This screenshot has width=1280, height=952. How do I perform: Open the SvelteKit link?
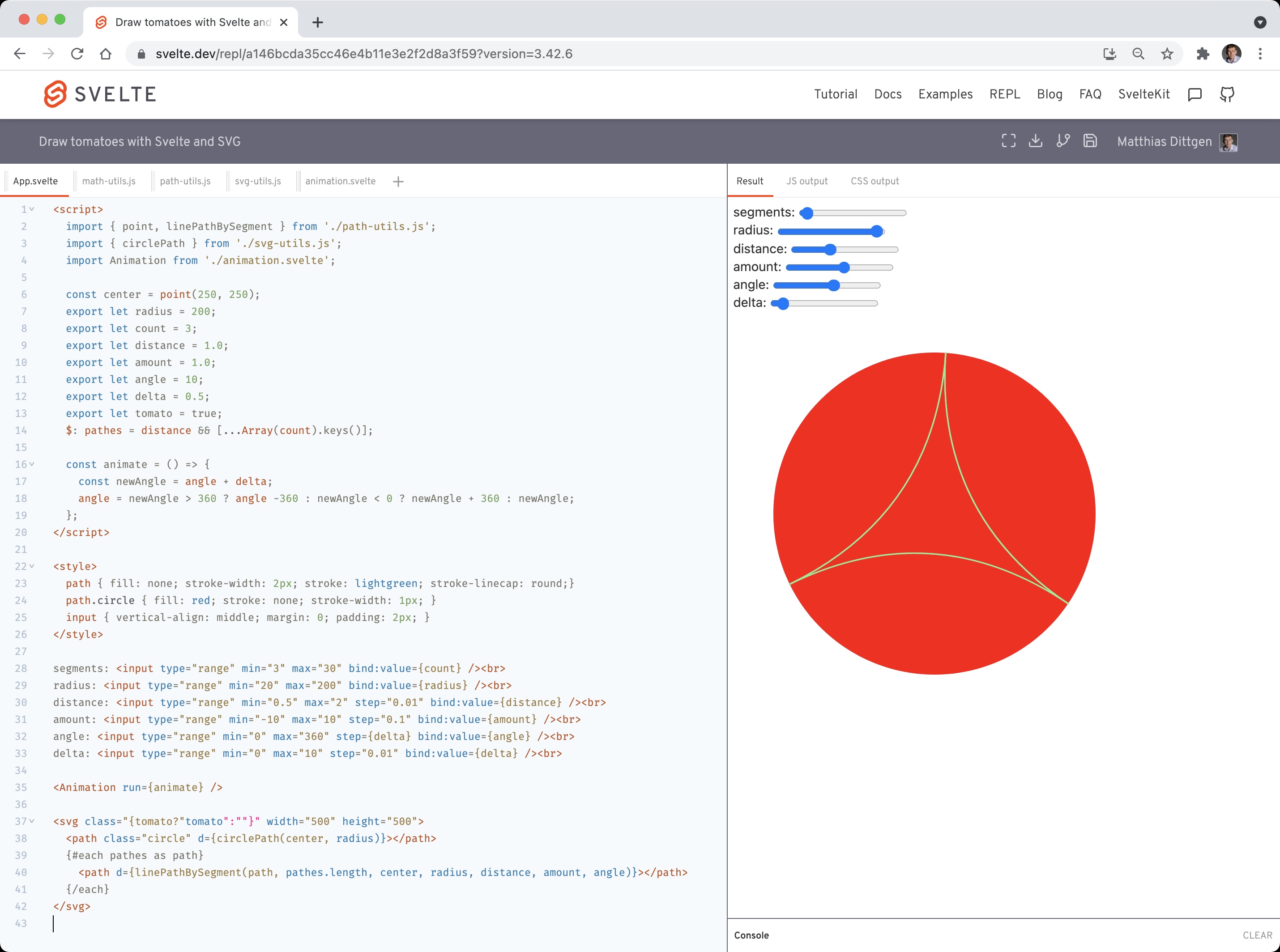[x=1144, y=94]
